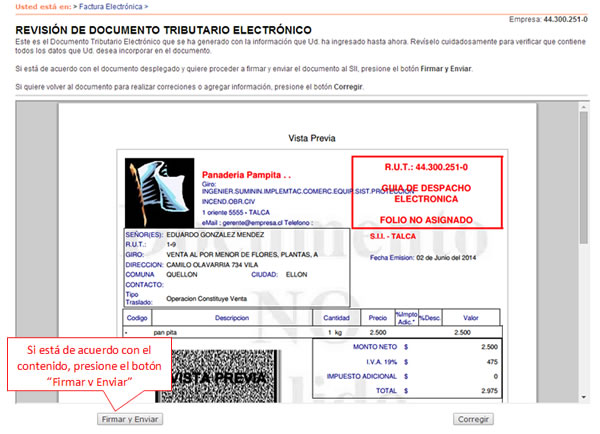Viewport: 600px width, 434px height.
Task: Click the I.V.A. 19% label
Action: click(382, 362)
